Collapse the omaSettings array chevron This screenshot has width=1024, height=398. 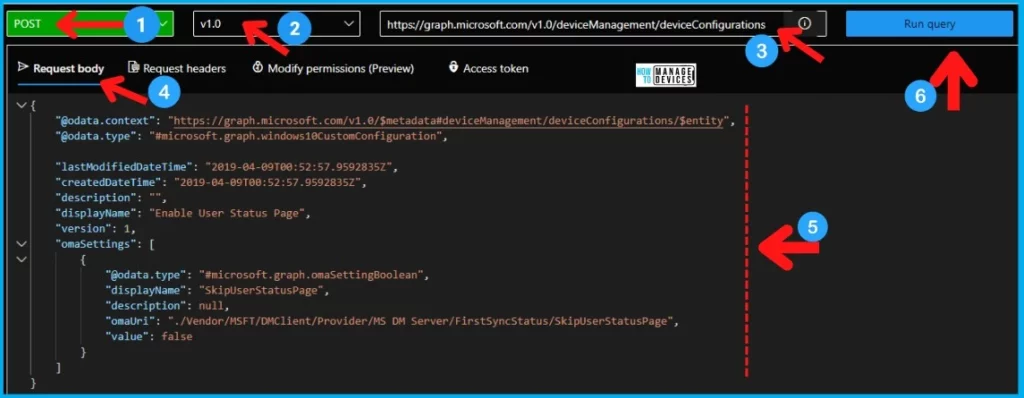coord(21,244)
